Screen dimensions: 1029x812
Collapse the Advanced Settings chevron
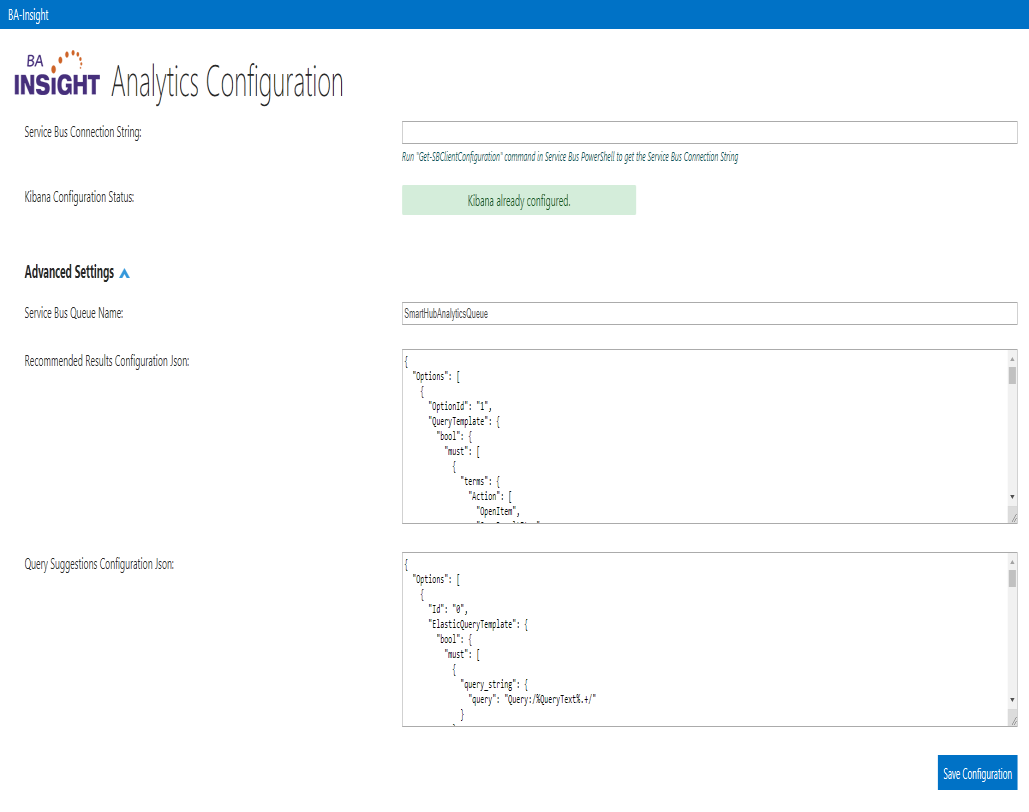coord(124,273)
